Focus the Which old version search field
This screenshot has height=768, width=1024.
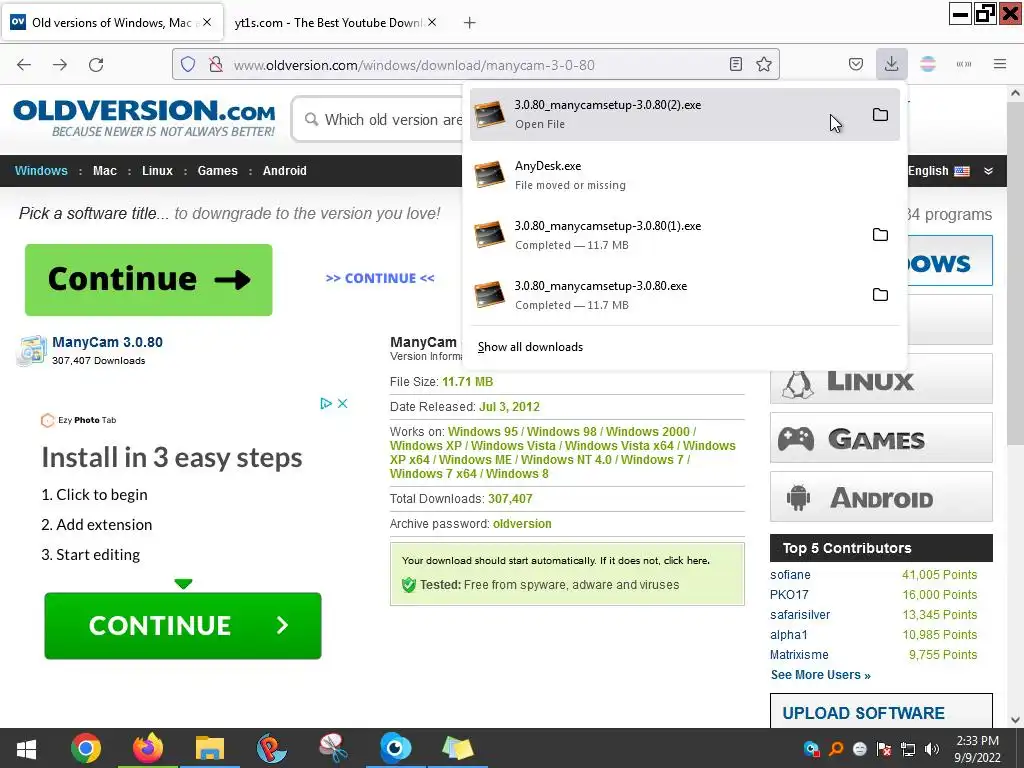[379, 120]
